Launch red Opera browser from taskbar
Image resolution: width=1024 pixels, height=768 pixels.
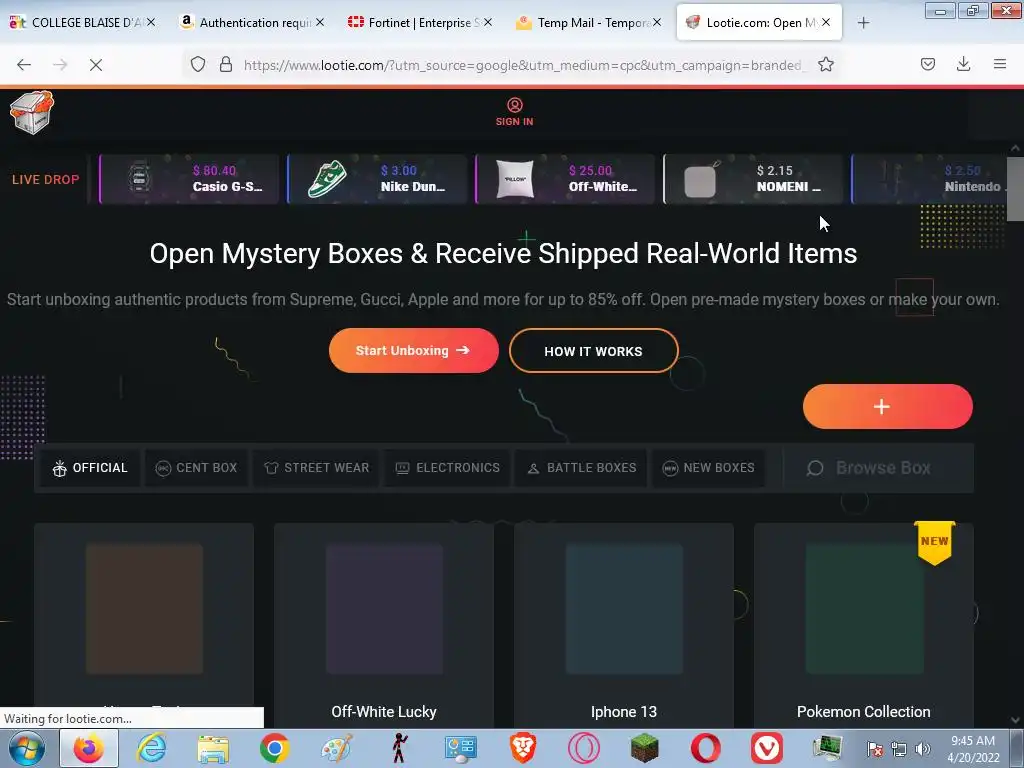[706, 748]
